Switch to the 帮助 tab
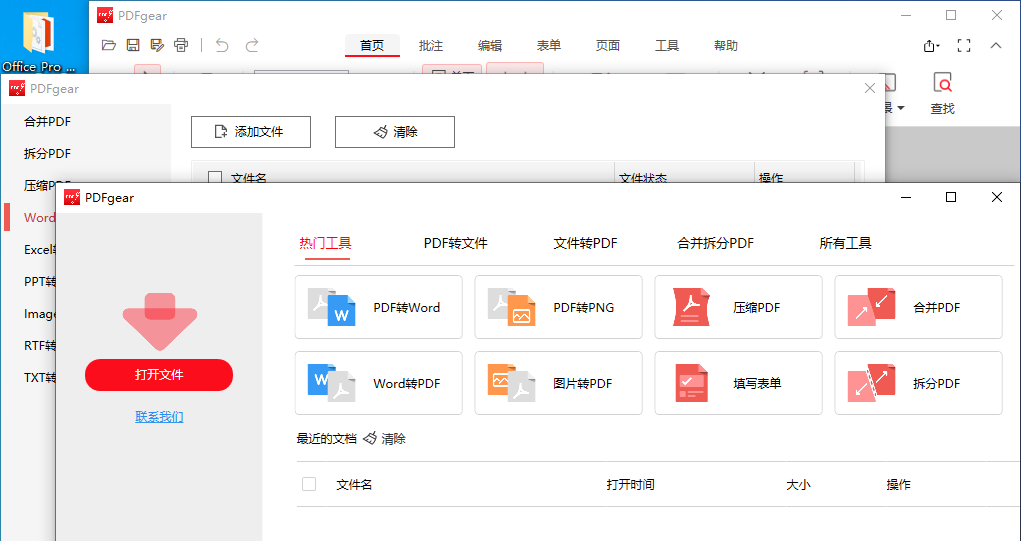1021x541 pixels. tap(726, 46)
